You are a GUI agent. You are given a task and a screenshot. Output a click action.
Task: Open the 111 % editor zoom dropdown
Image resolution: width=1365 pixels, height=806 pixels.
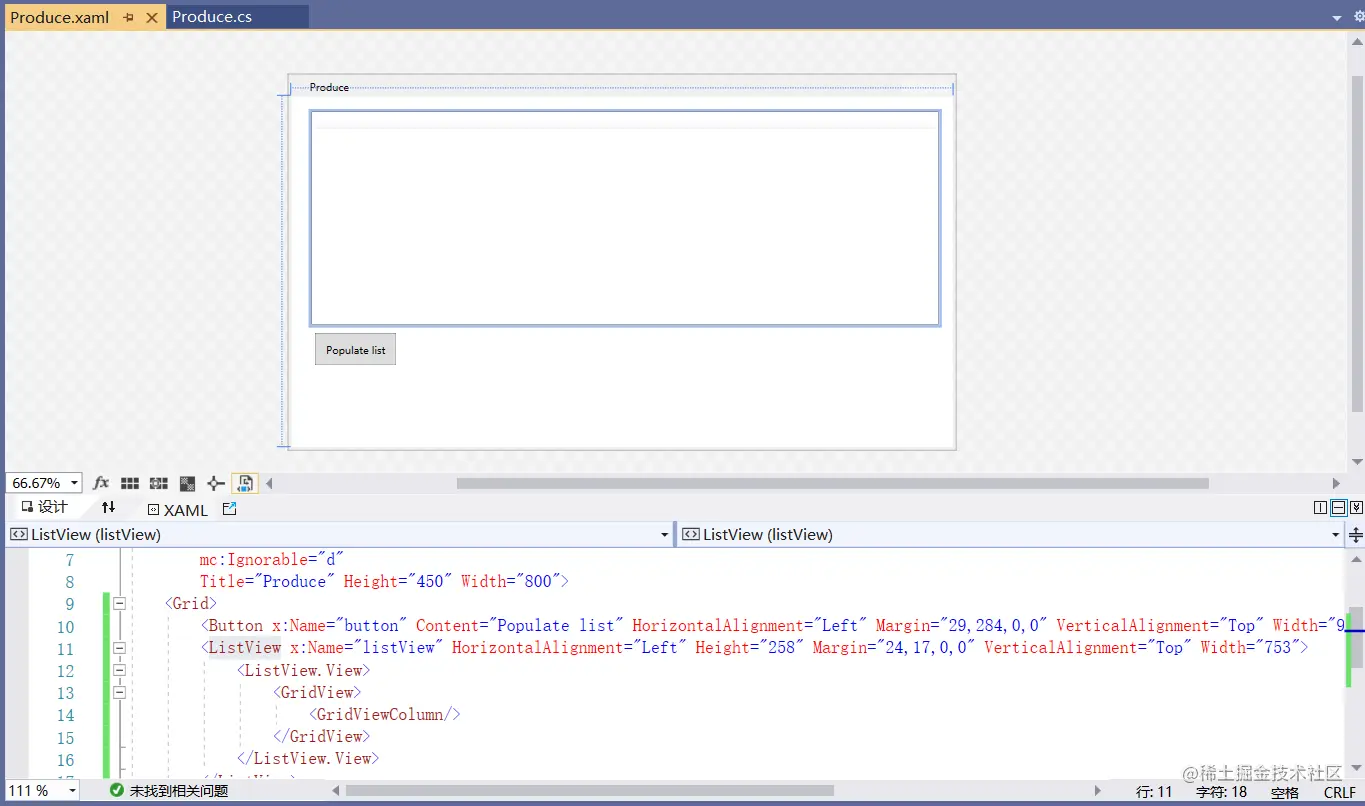pos(73,791)
